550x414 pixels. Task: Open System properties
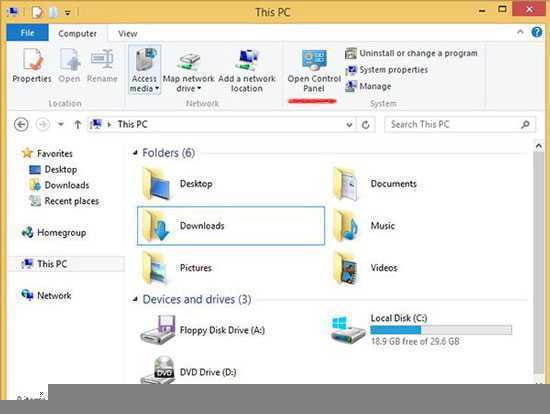coord(387,70)
